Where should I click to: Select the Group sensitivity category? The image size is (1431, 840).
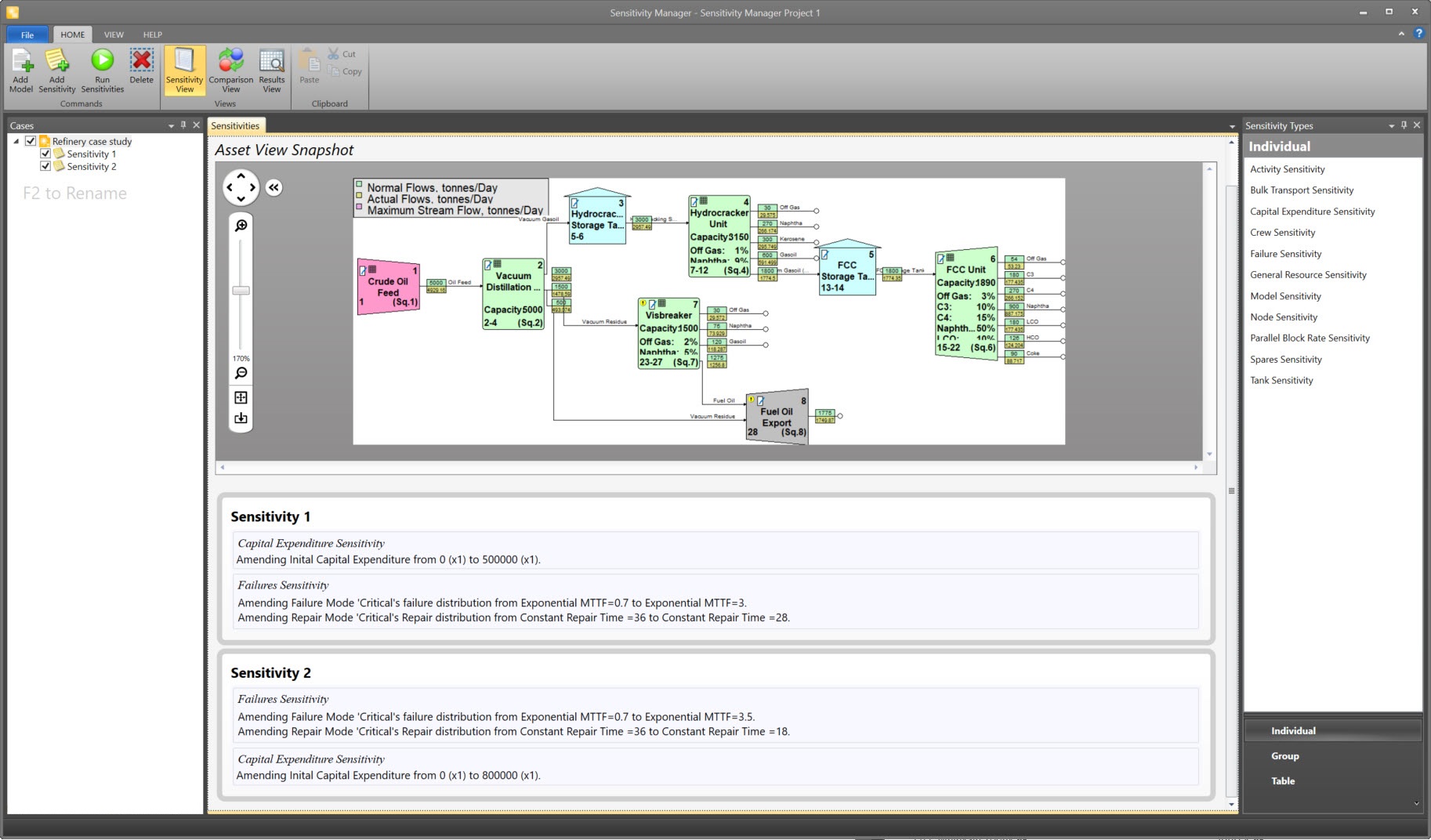click(x=1284, y=756)
